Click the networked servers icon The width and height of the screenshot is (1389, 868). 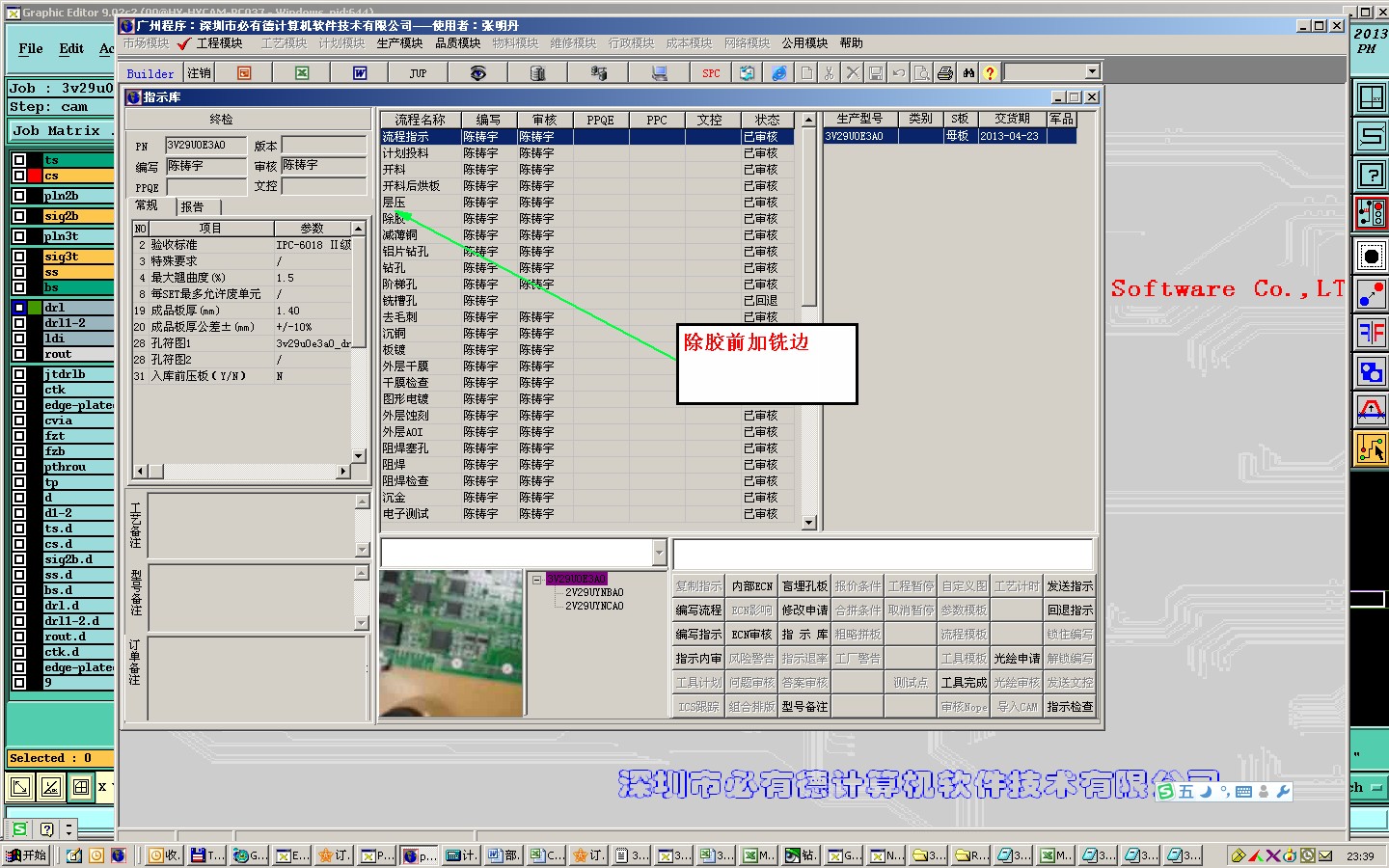pyautogui.click(x=599, y=73)
